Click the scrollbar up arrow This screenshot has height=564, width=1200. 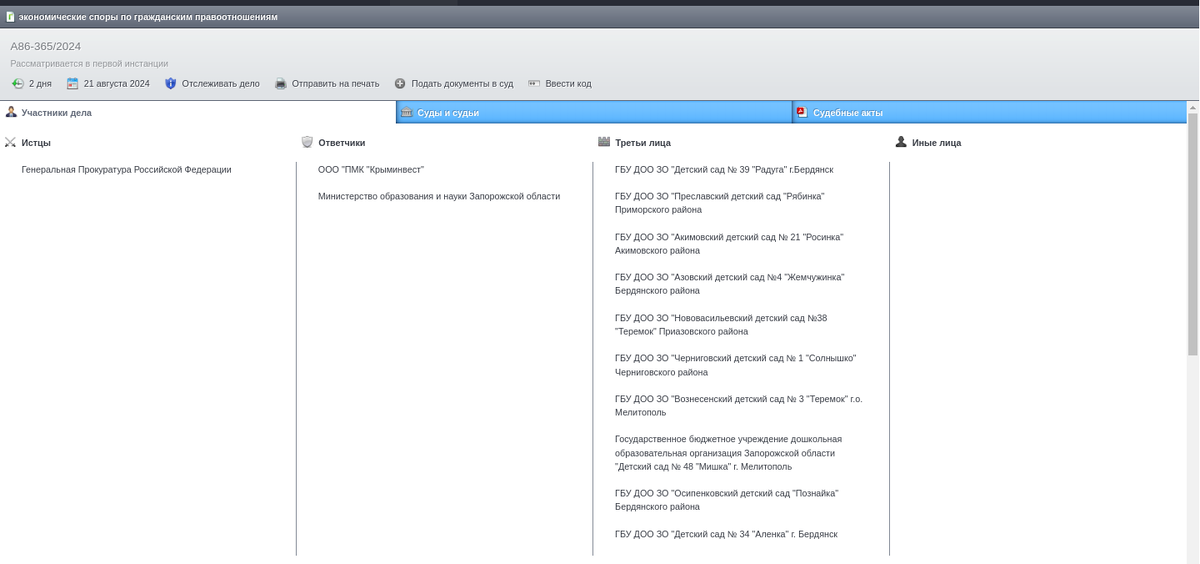(1193, 106)
